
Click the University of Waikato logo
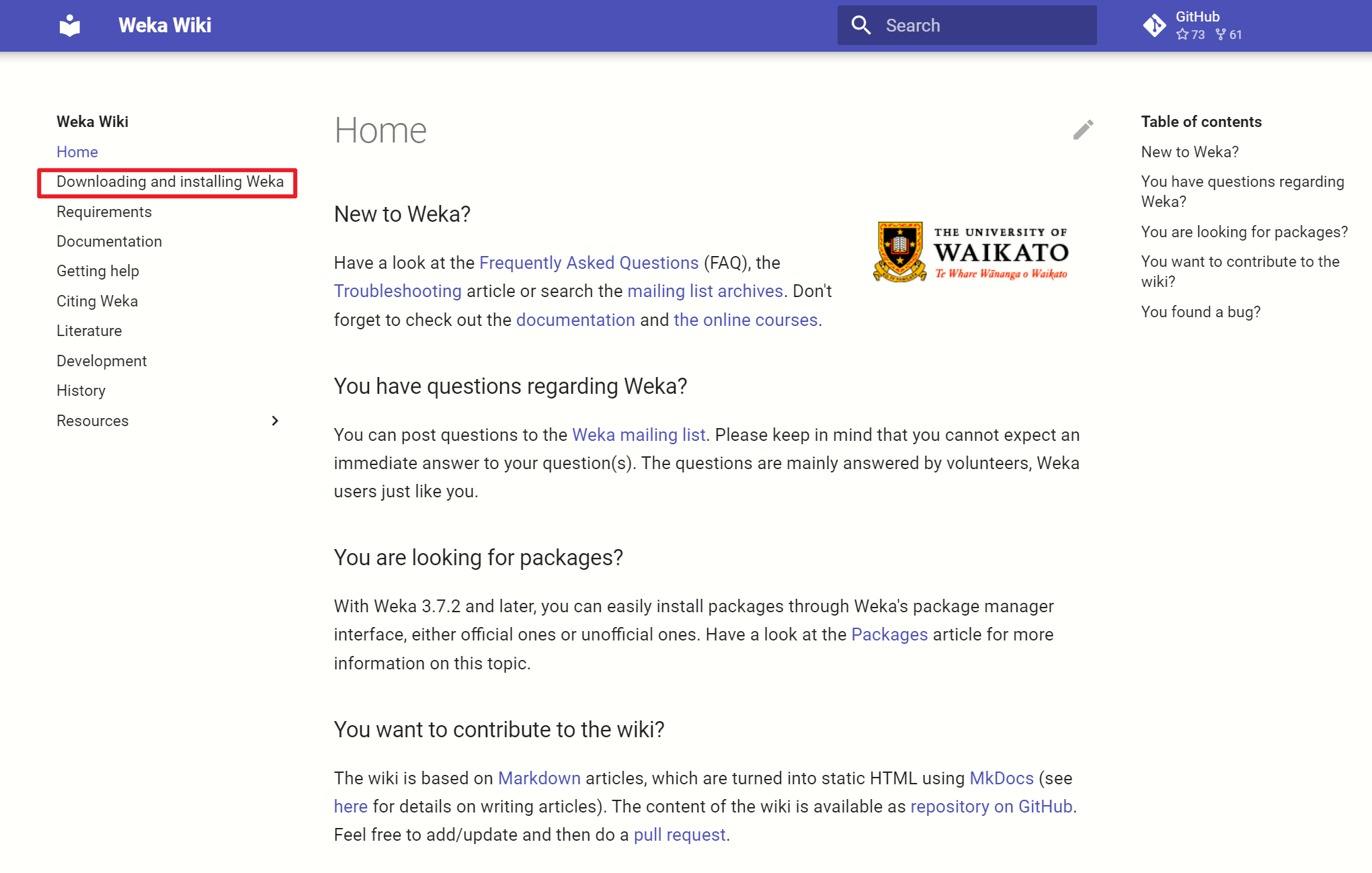click(x=970, y=253)
